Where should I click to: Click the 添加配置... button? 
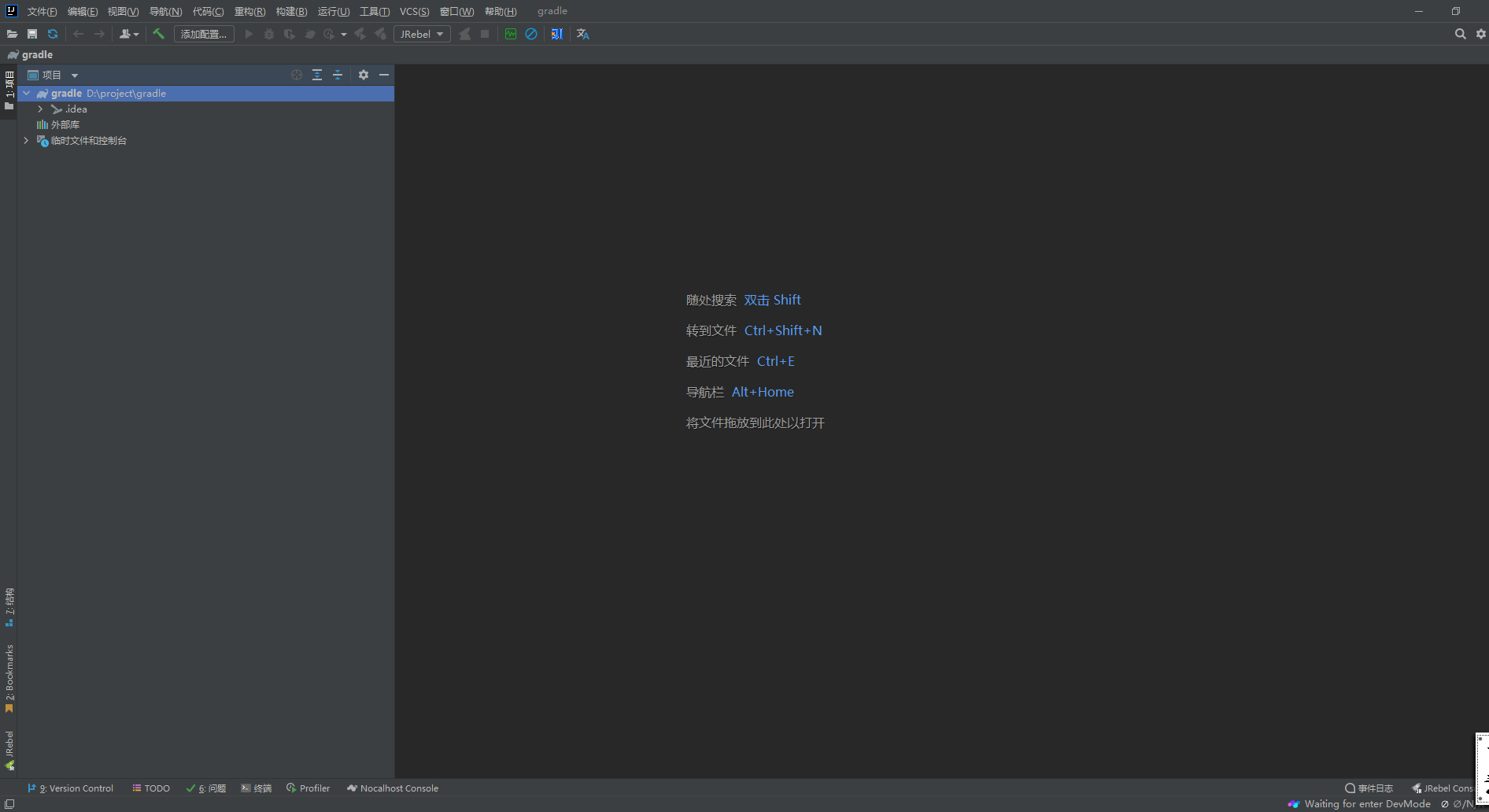click(204, 34)
